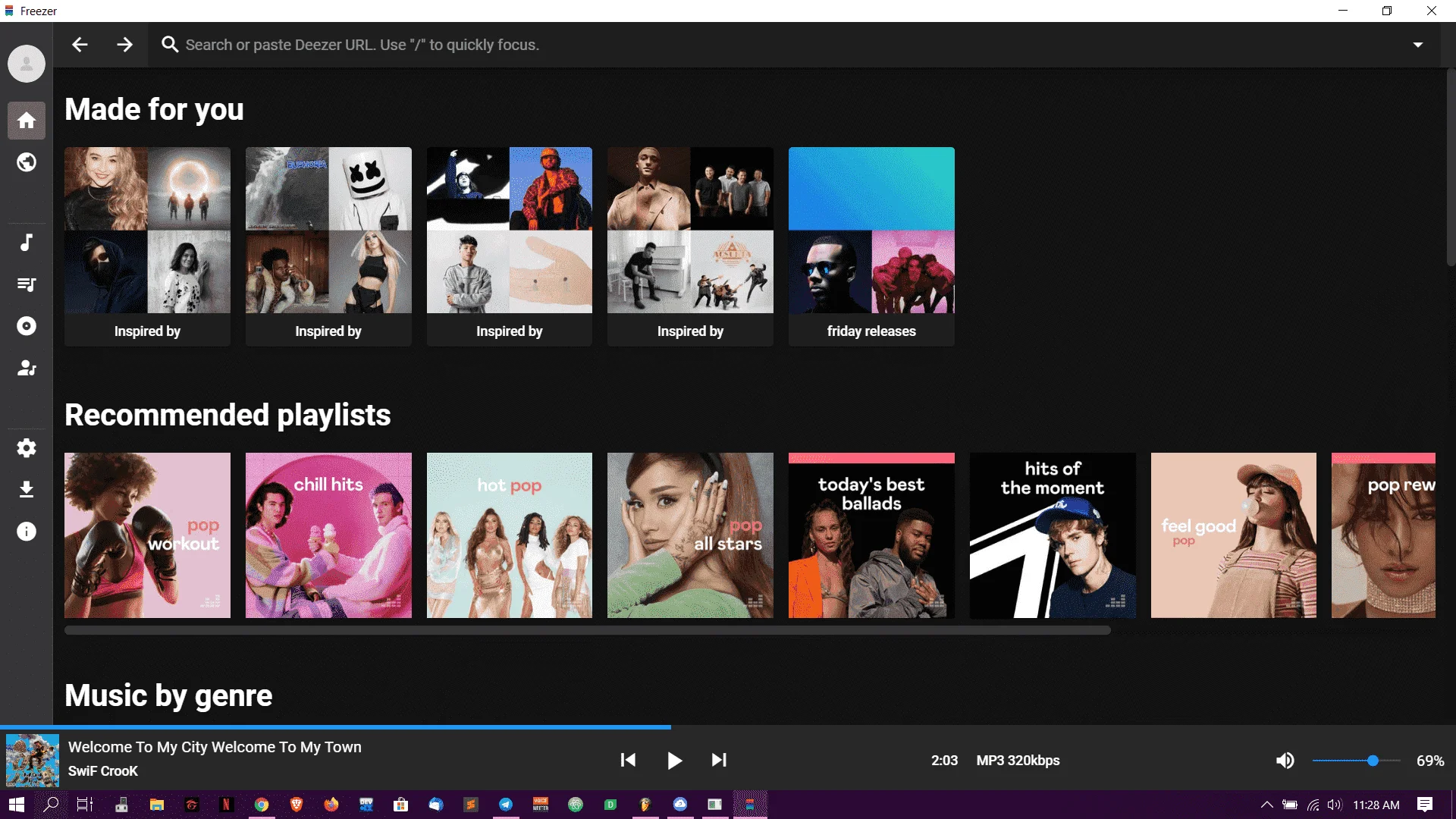Viewport: 1456px width, 819px height.
Task: Open the Playlists sidebar icon
Action: 27,284
